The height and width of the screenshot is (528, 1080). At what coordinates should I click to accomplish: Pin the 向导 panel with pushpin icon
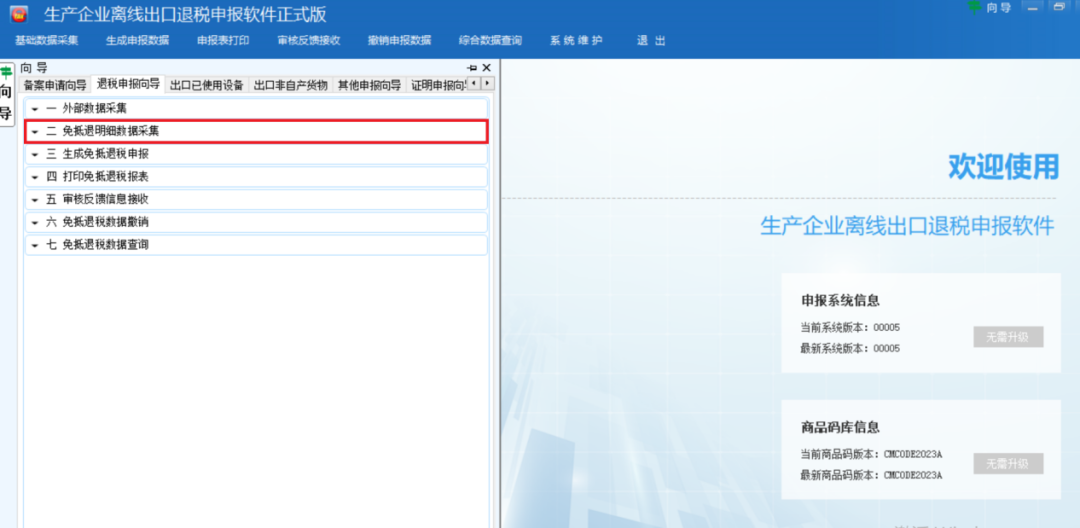[x=471, y=68]
